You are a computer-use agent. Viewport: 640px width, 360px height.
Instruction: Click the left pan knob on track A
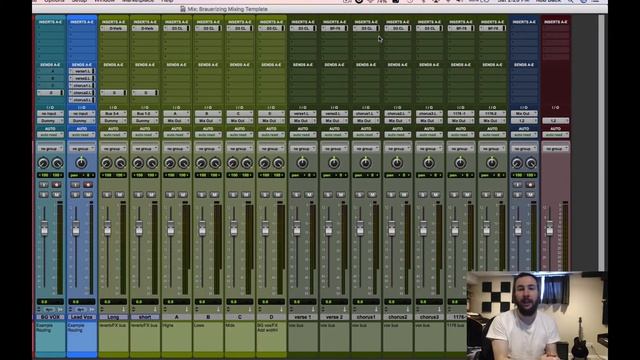pos(170,163)
